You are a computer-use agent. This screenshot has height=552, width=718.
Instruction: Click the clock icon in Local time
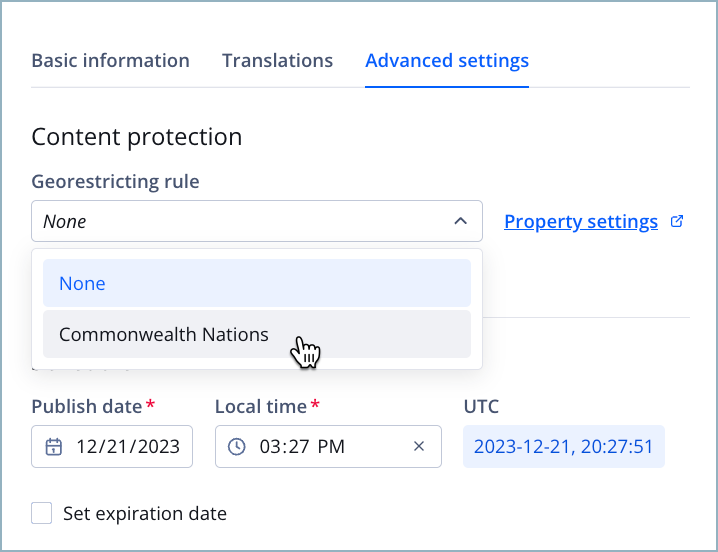(x=237, y=447)
